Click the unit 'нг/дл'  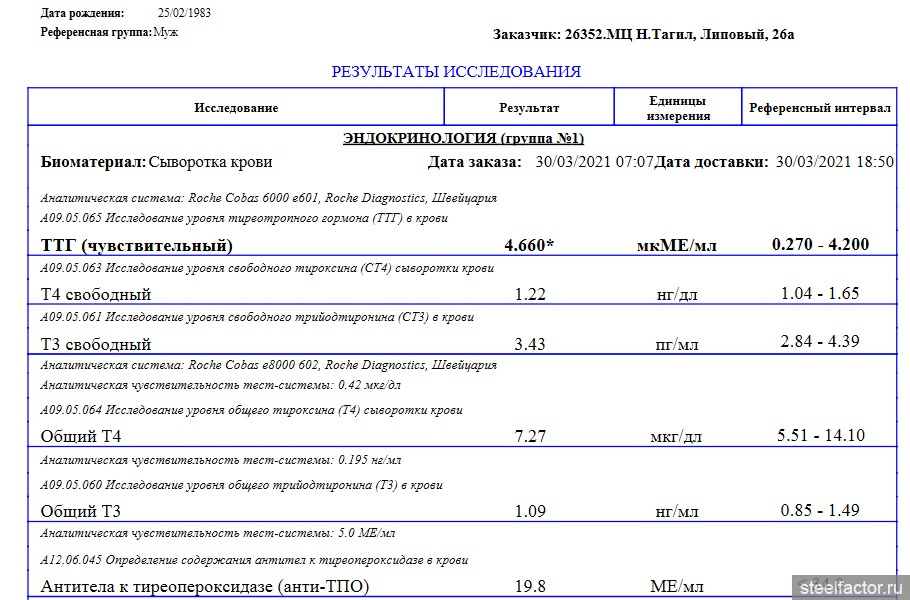[x=677, y=295]
